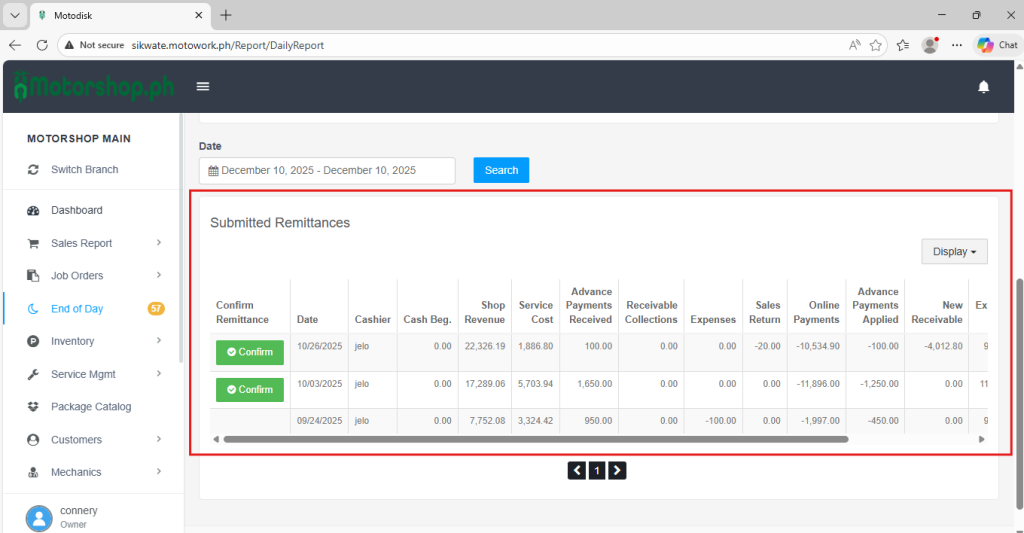The image size is (1024, 533).
Task: Expand the Inventory submenu
Action: tap(159, 342)
